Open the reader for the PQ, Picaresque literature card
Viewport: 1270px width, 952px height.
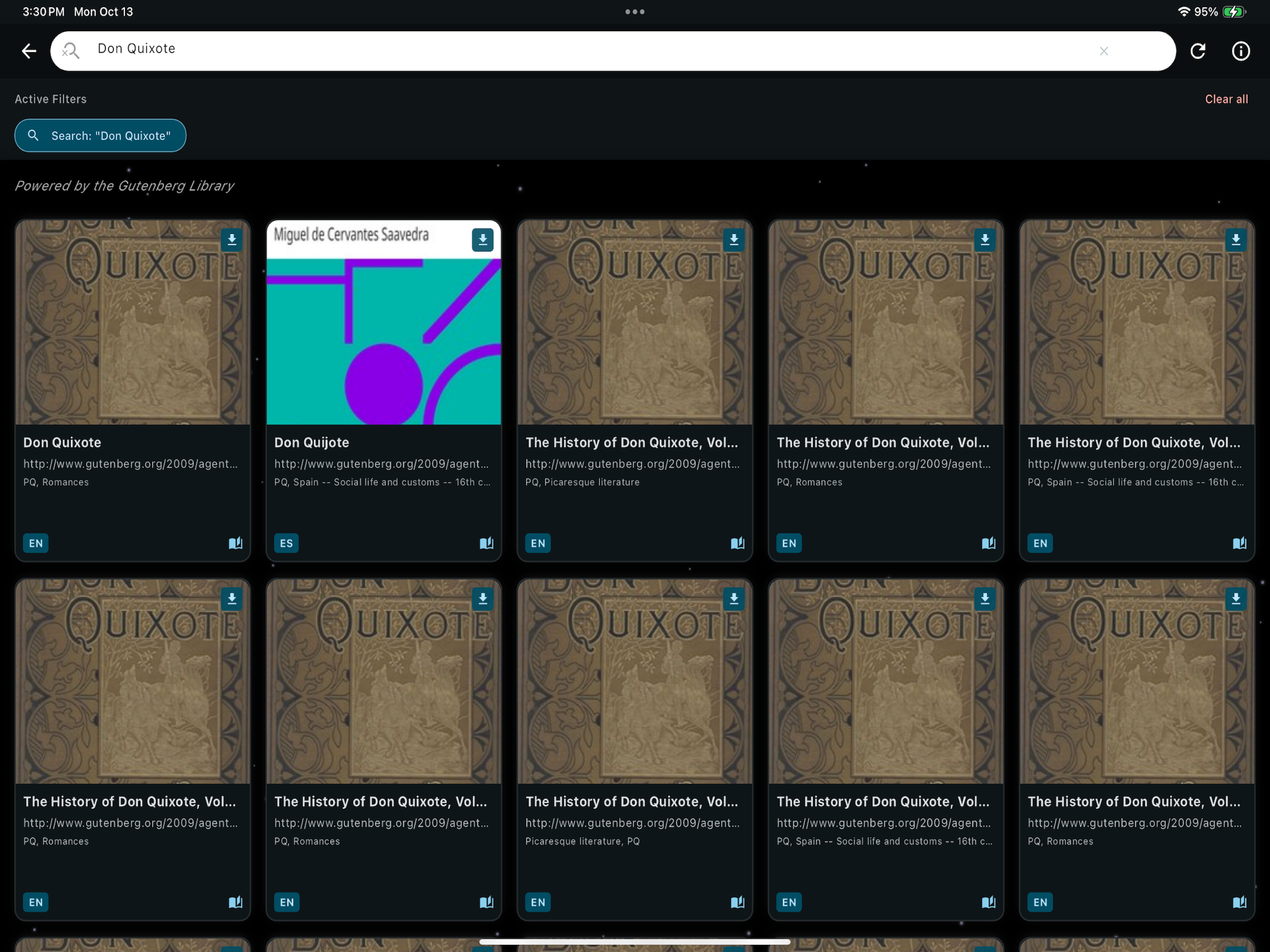coord(738,543)
